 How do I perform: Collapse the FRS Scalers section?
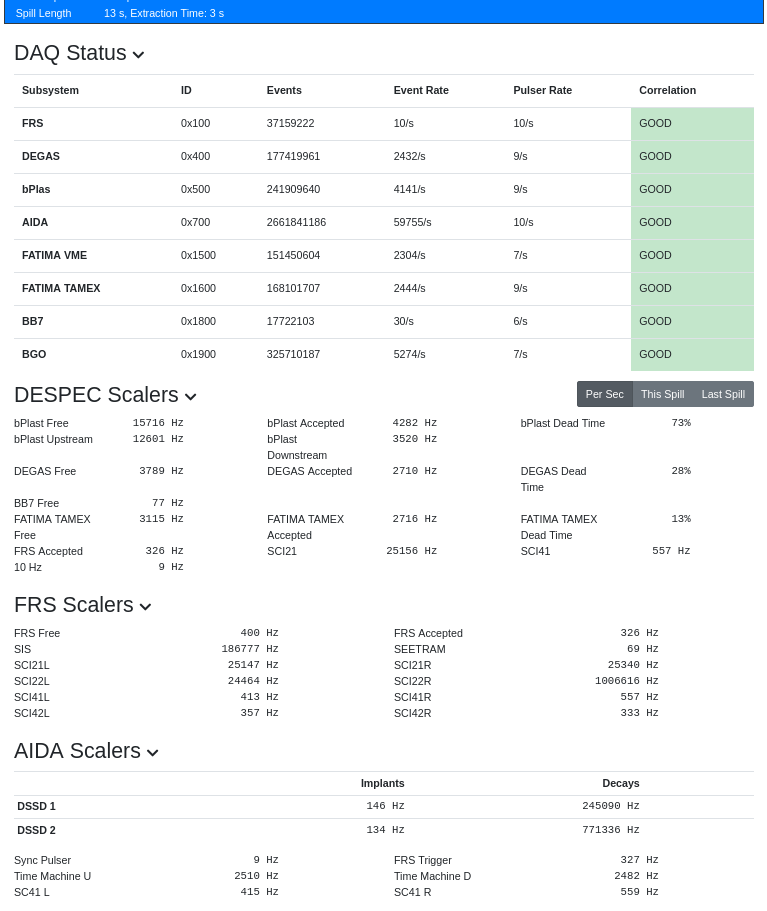[145, 607]
